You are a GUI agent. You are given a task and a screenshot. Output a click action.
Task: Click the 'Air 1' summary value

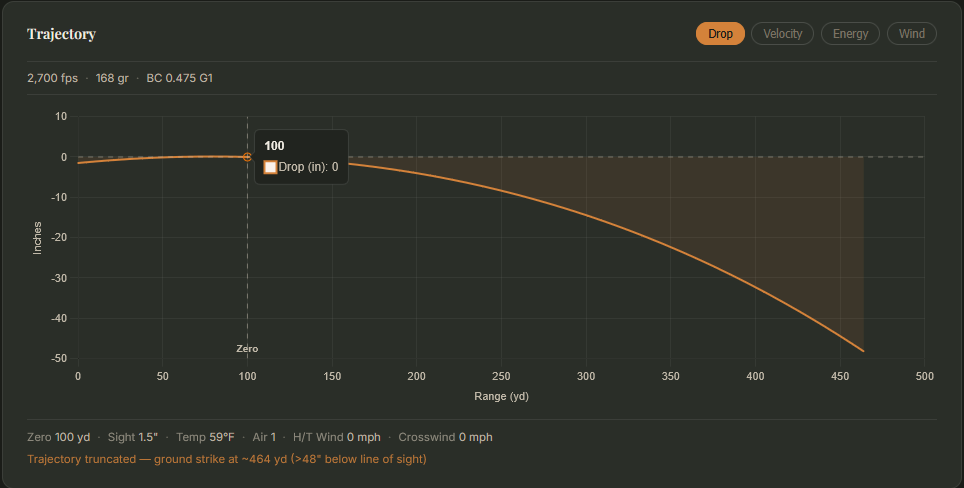tap(264, 437)
